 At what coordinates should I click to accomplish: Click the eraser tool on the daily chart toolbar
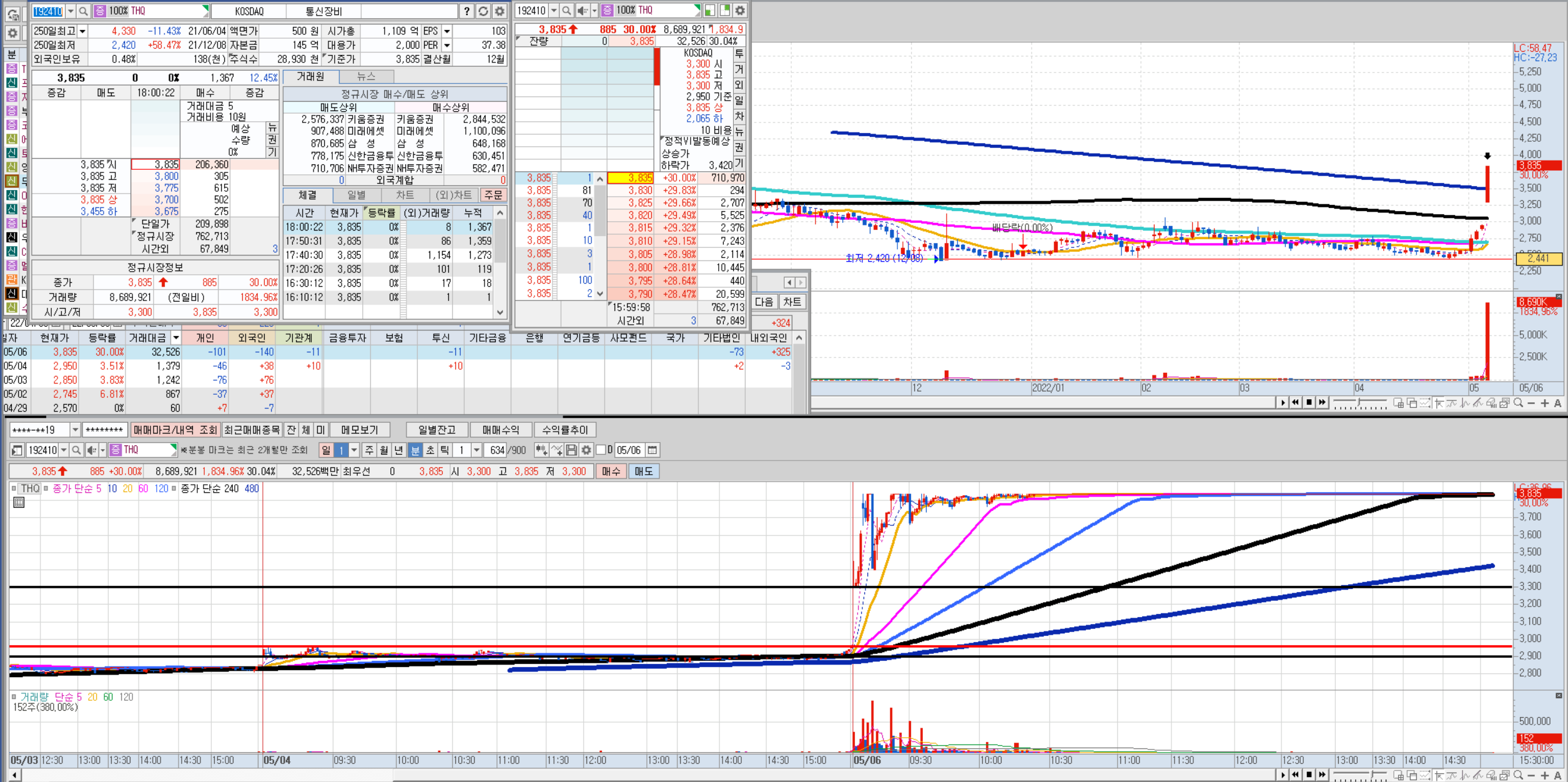pyautogui.click(x=1491, y=403)
